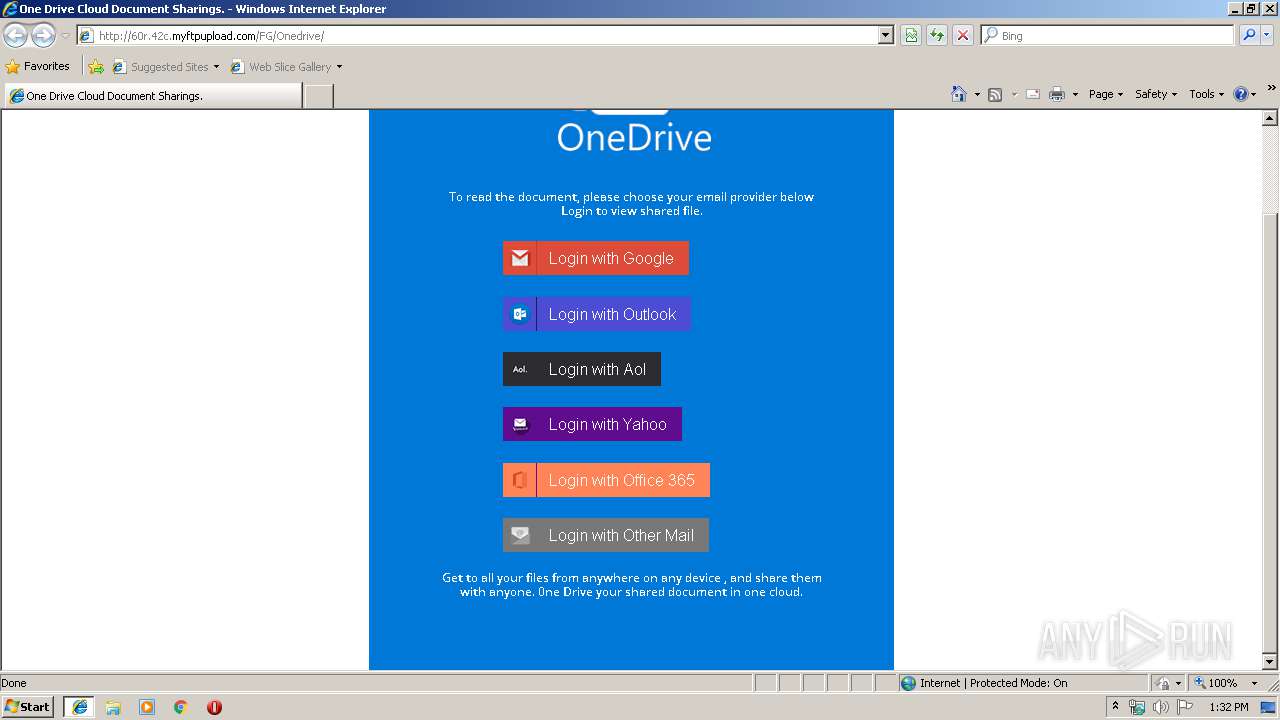Screen dimensions: 1280x720
Task: Open the Recent Pages dropdown arrow
Action: tap(65, 36)
